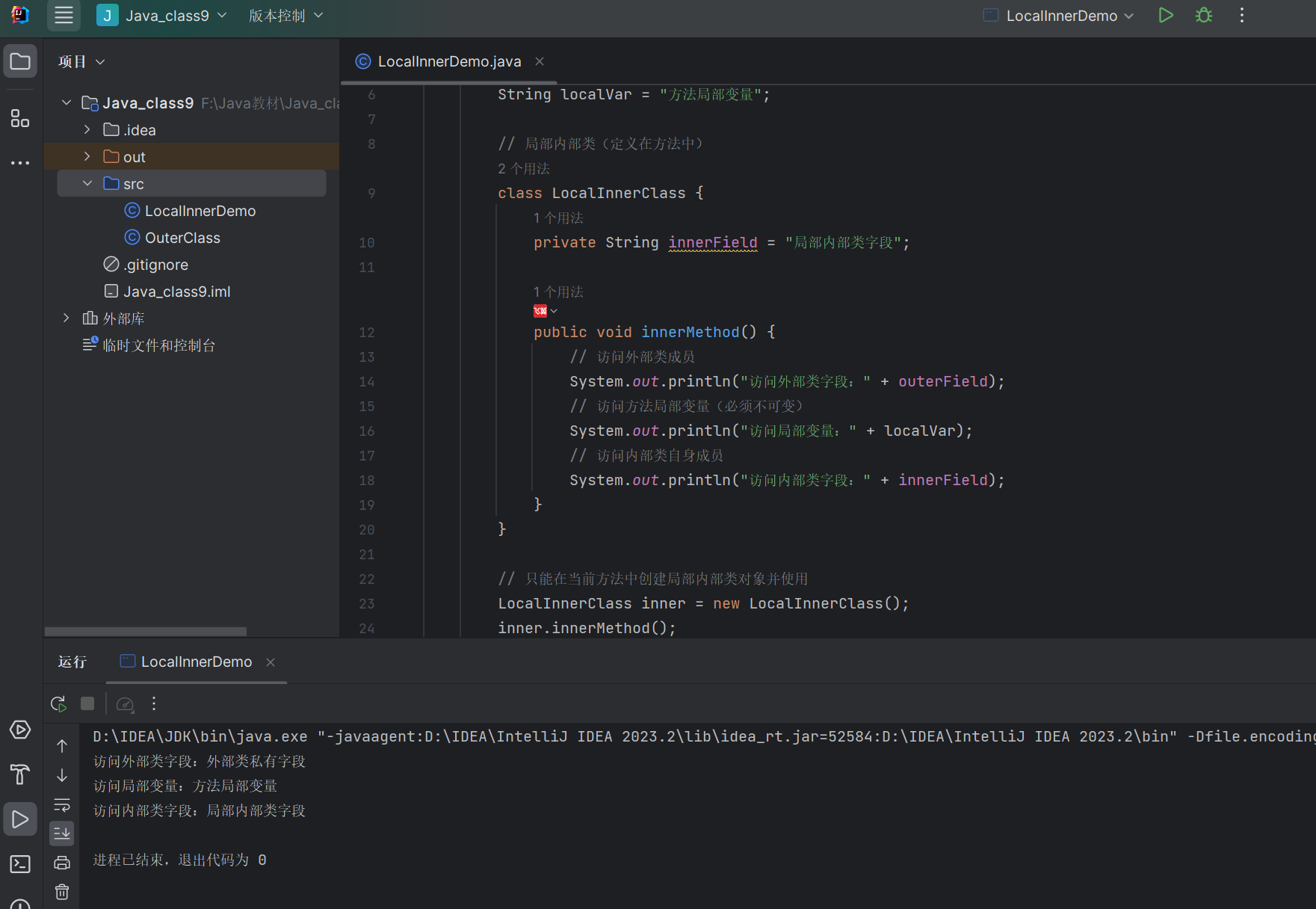Click the green Run button in toolbar
Image resolution: width=1316 pixels, height=909 pixels.
tap(1165, 16)
